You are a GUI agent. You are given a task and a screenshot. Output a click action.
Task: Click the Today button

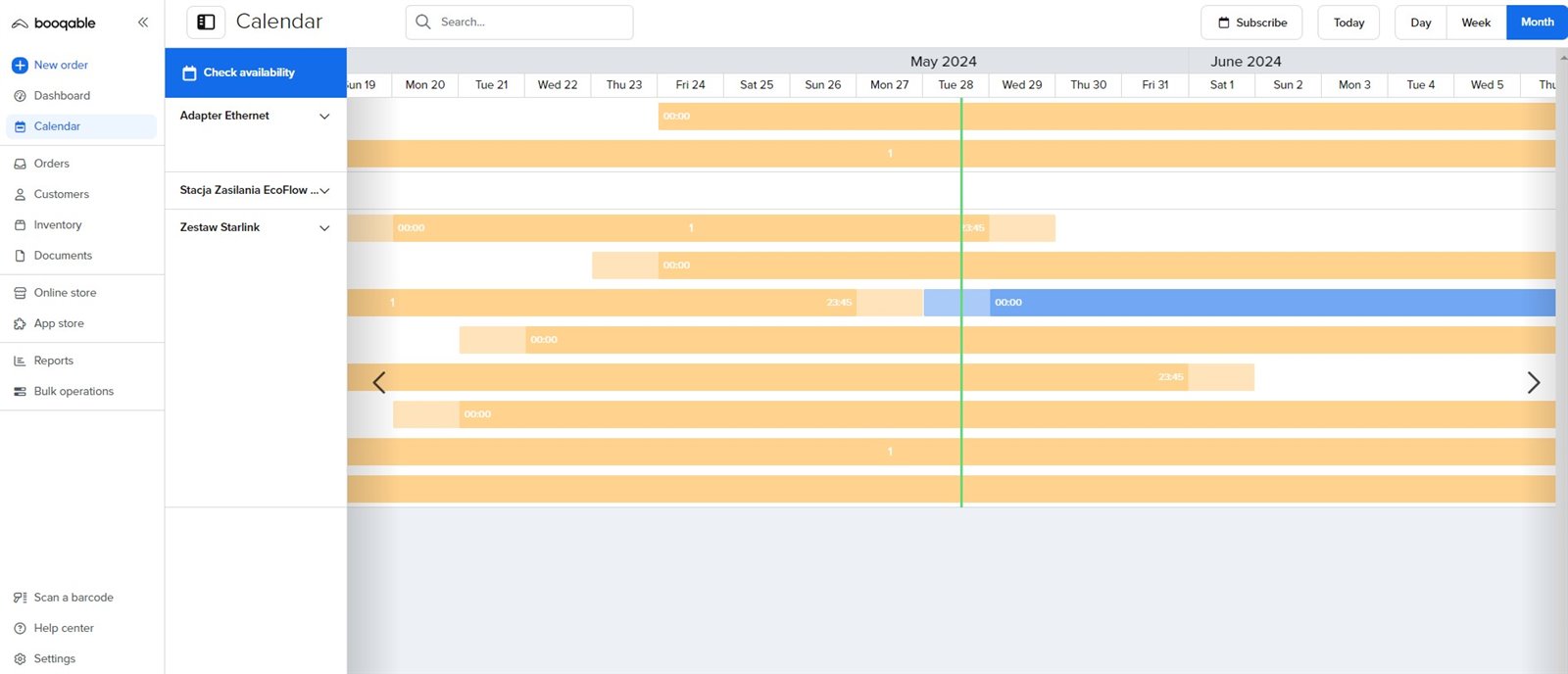pos(1347,23)
